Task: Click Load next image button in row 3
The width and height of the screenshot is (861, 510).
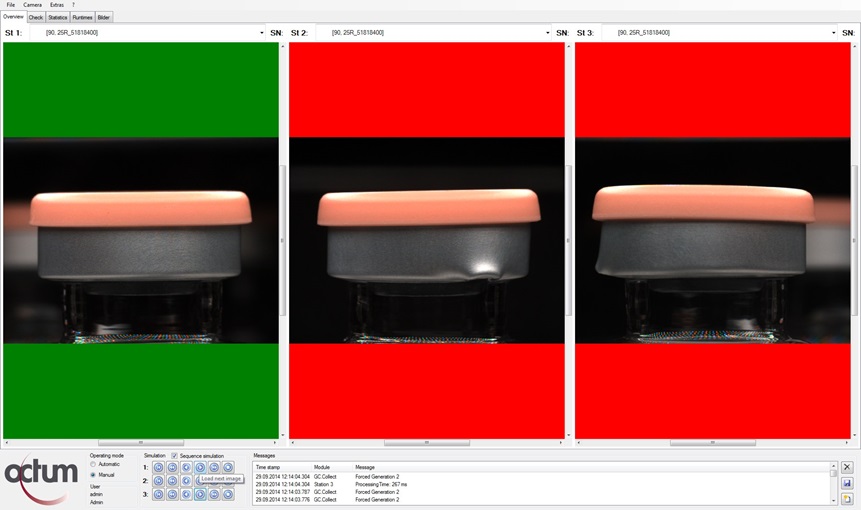Action: tap(200, 495)
